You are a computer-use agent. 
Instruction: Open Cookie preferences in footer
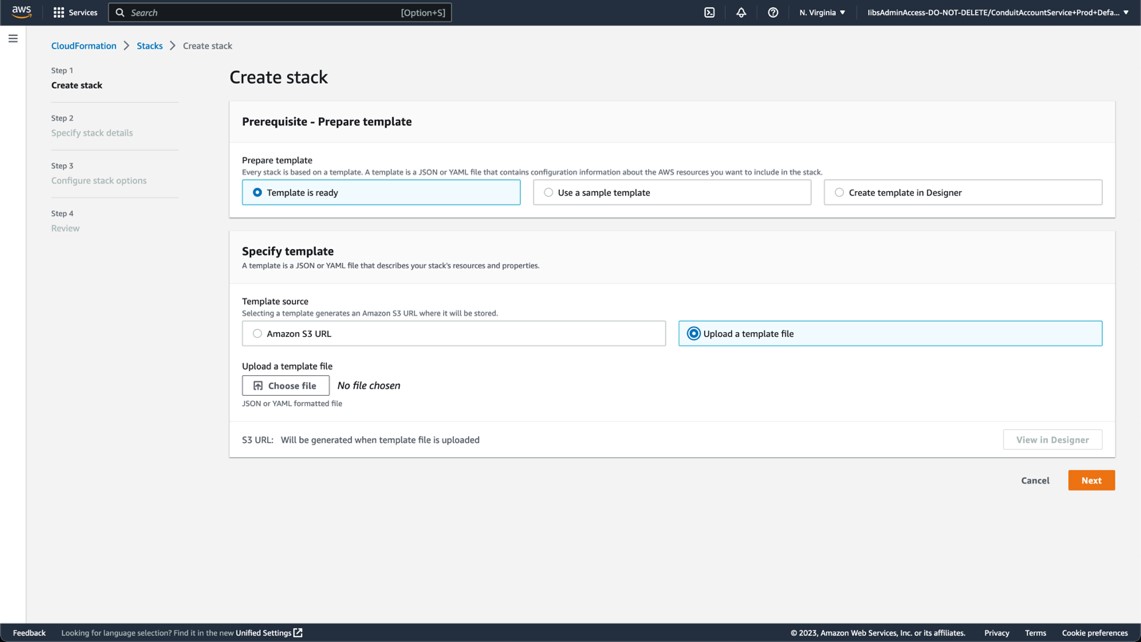point(1094,633)
